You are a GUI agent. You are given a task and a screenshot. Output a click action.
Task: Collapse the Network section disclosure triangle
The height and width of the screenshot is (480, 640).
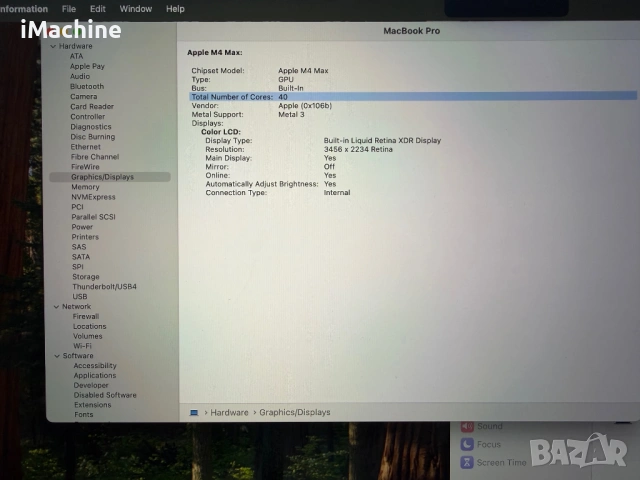(56, 306)
